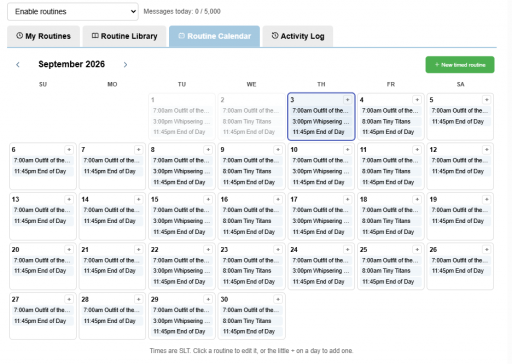
Task: Add a routine on day 10 with plus icon
Action: point(347,150)
